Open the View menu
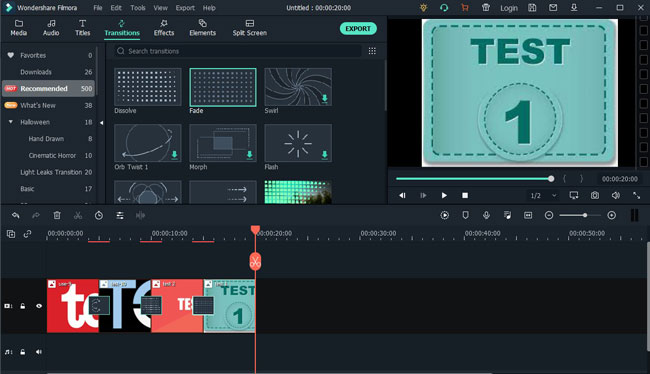Screen dimensions: 650x374 (160, 8)
